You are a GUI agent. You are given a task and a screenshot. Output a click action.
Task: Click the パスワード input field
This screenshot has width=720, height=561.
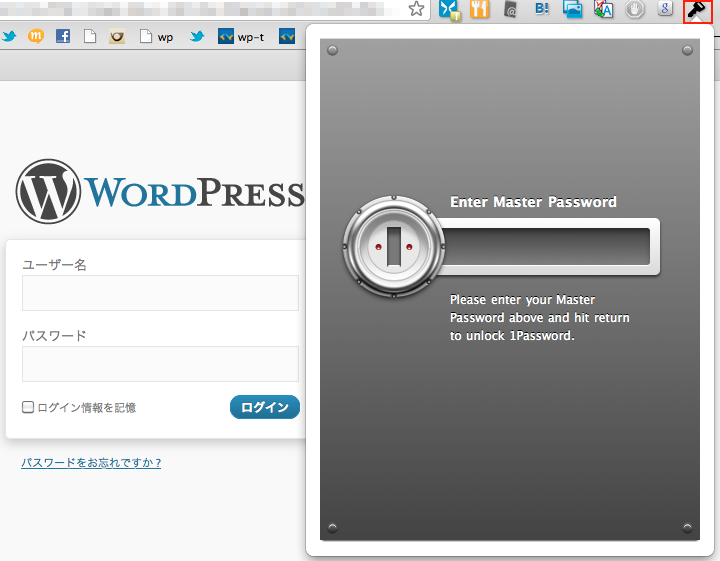[160, 364]
